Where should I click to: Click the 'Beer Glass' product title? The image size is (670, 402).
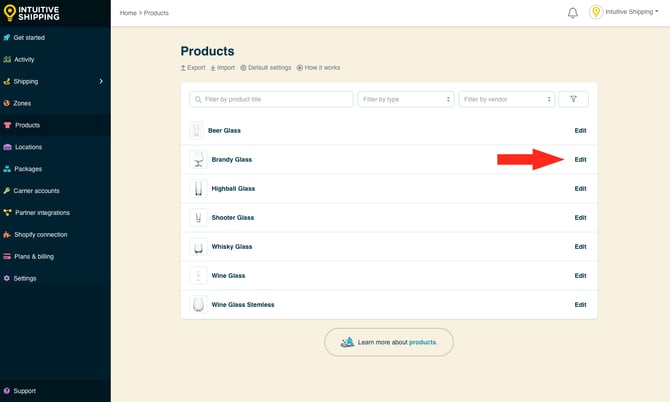click(x=224, y=130)
